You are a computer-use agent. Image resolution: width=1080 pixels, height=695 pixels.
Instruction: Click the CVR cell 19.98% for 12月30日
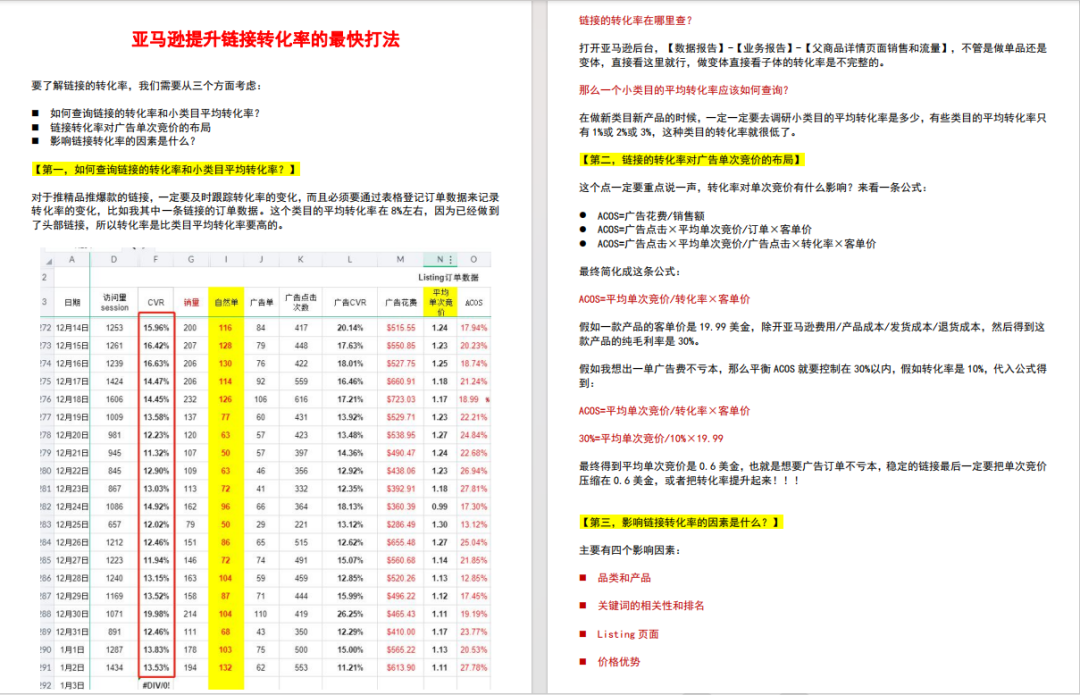[x=156, y=614]
